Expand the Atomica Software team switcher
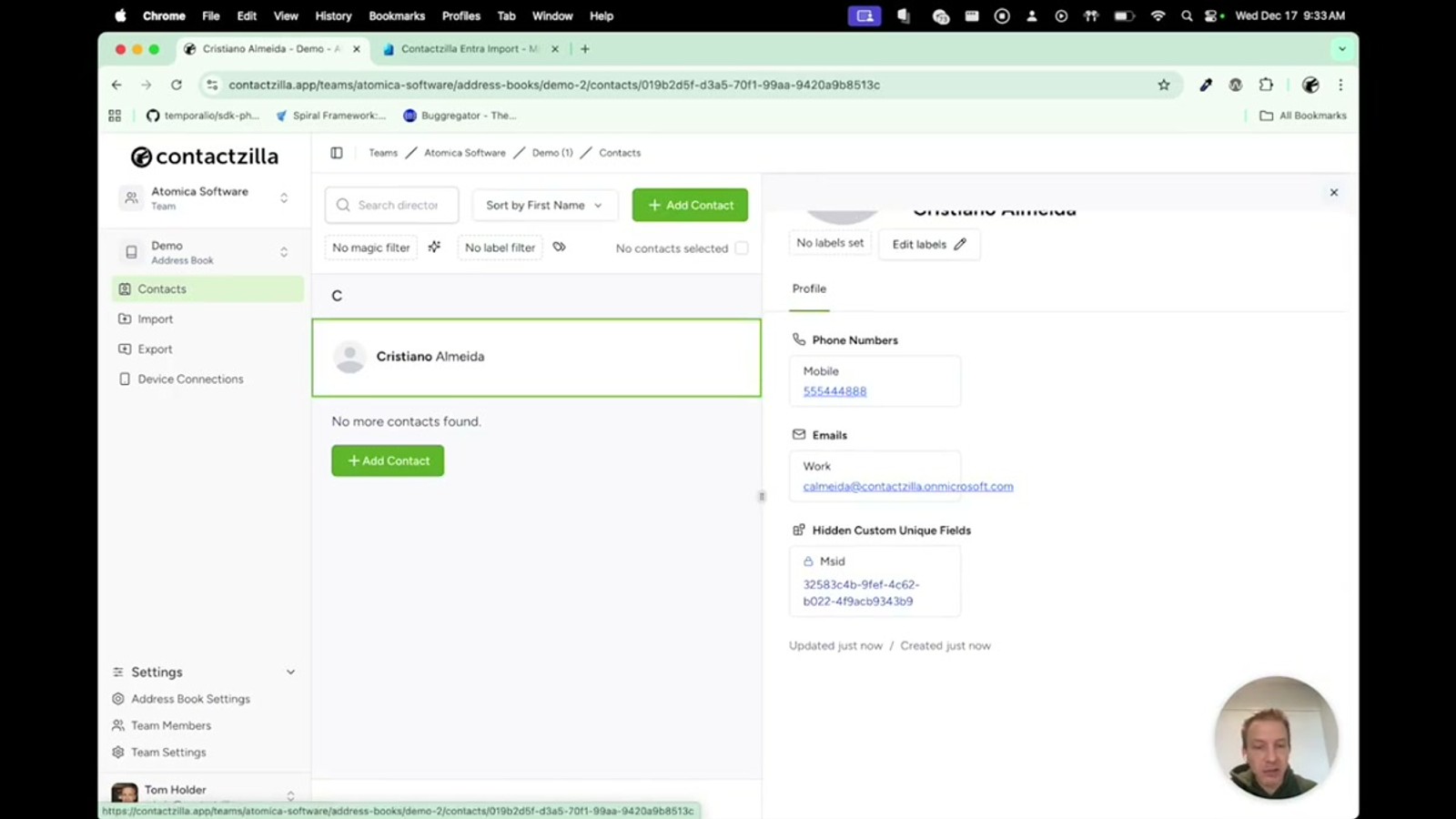Viewport: 1456px width, 819px height. [x=284, y=197]
